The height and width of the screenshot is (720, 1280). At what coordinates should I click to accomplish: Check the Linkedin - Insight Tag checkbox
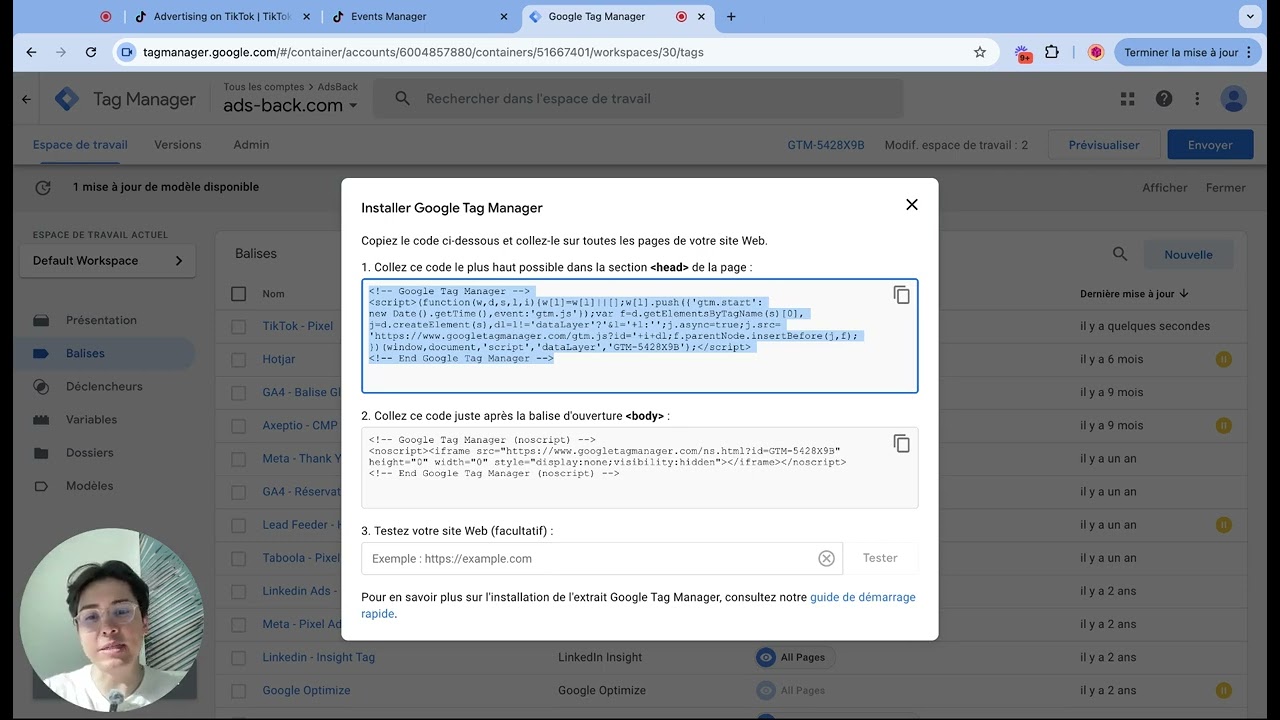[238, 657]
